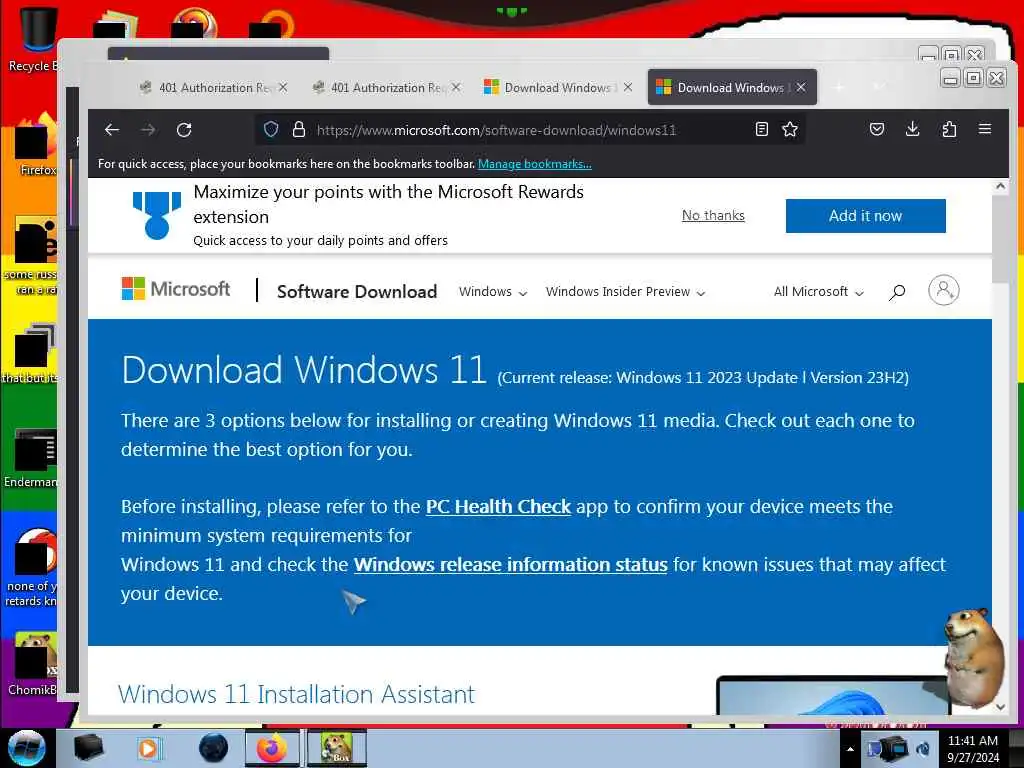Open the Recycle Bin desktop icon

point(32,39)
